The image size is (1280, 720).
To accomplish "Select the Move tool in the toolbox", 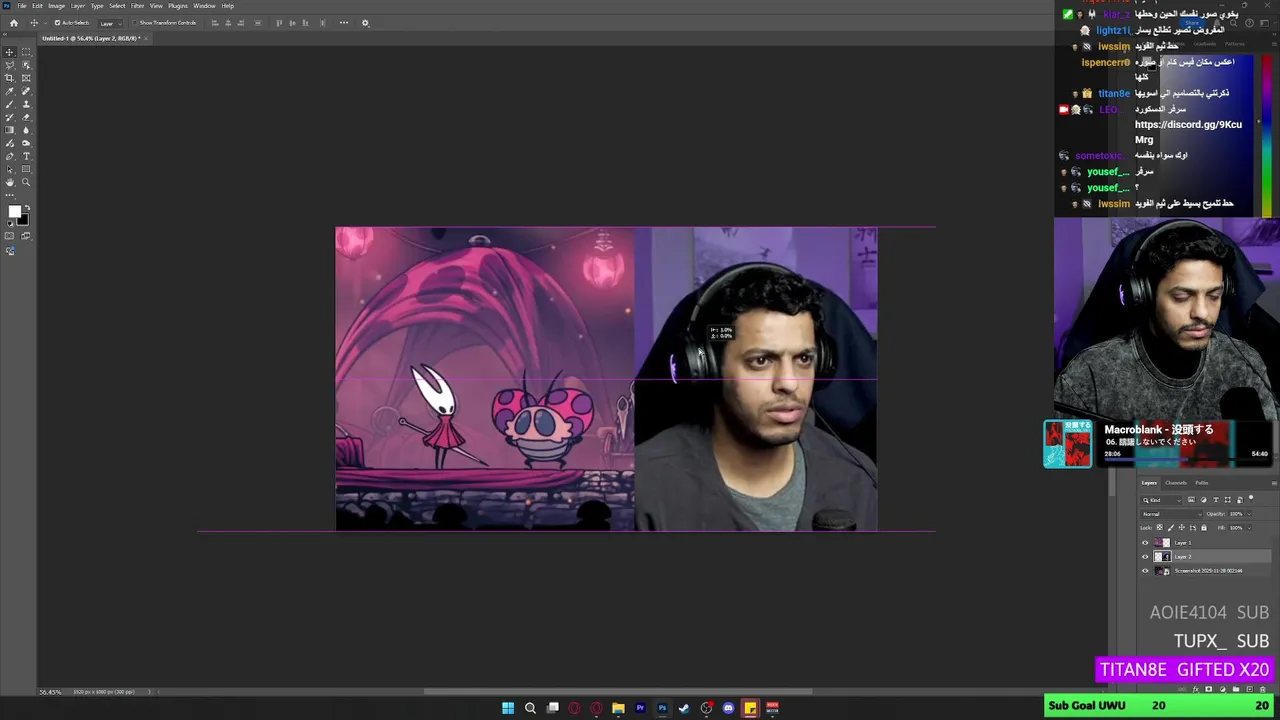I will coord(10,52).
